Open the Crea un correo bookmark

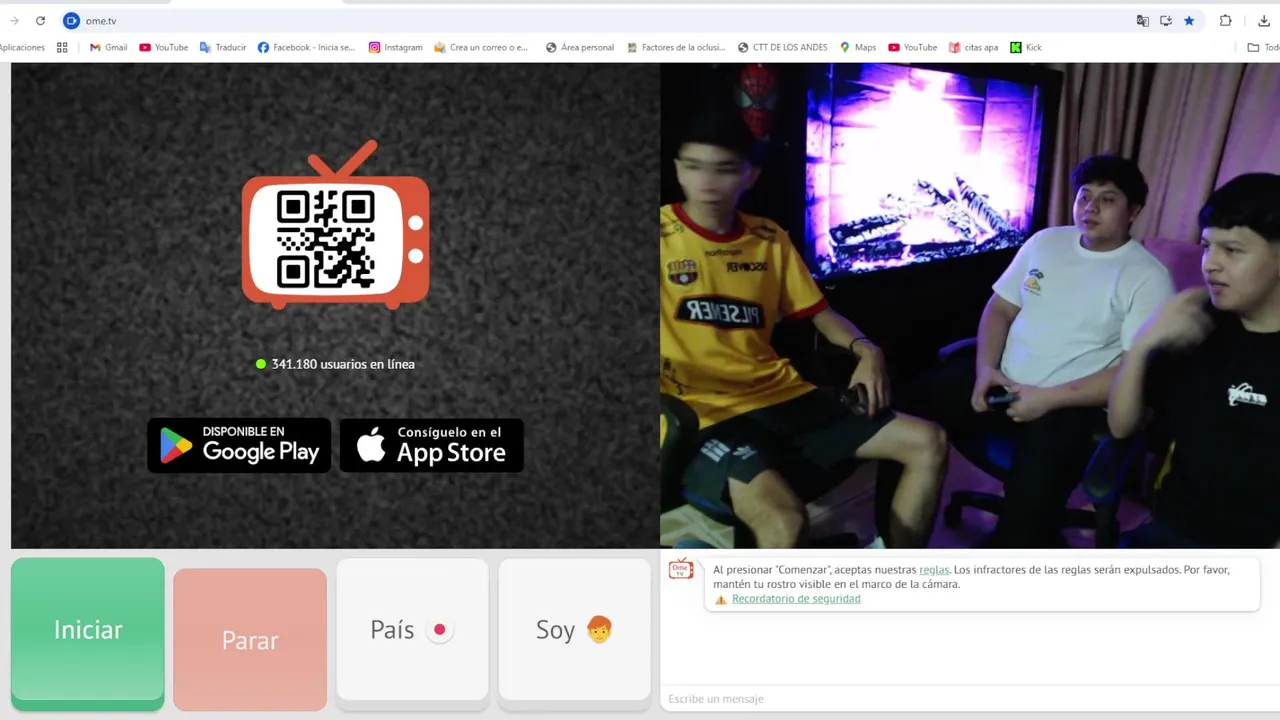point(481,47)
